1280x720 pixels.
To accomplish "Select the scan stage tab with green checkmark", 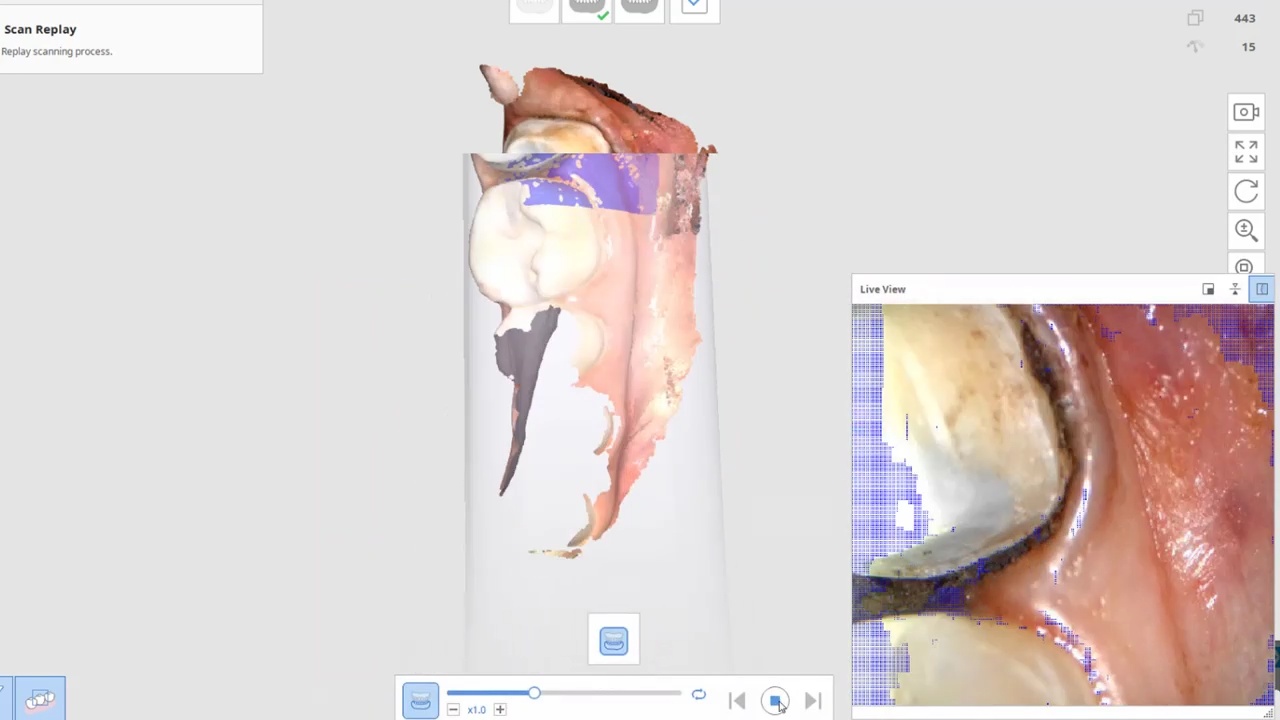I will click(587, 10).
